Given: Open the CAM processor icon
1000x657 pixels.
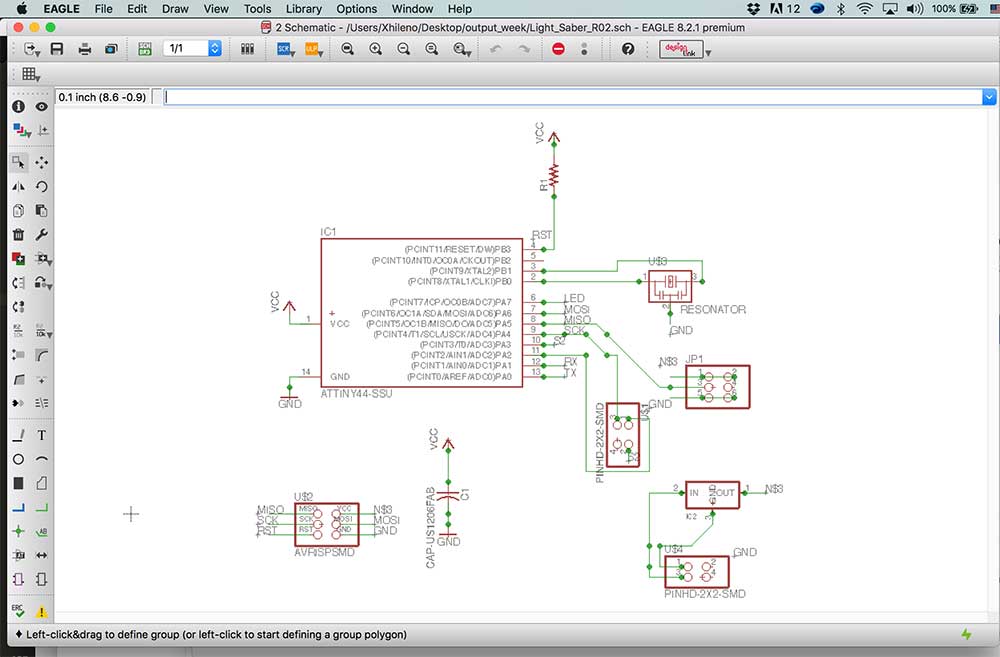Looking at the screenshot, I should 111,49.
